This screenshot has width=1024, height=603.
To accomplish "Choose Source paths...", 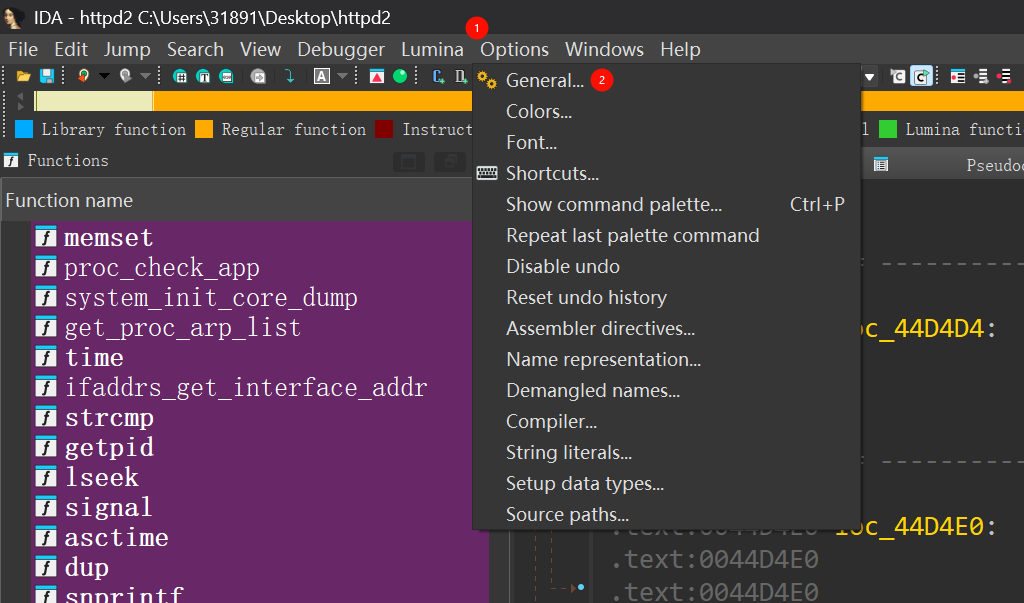I will point(667,515).
